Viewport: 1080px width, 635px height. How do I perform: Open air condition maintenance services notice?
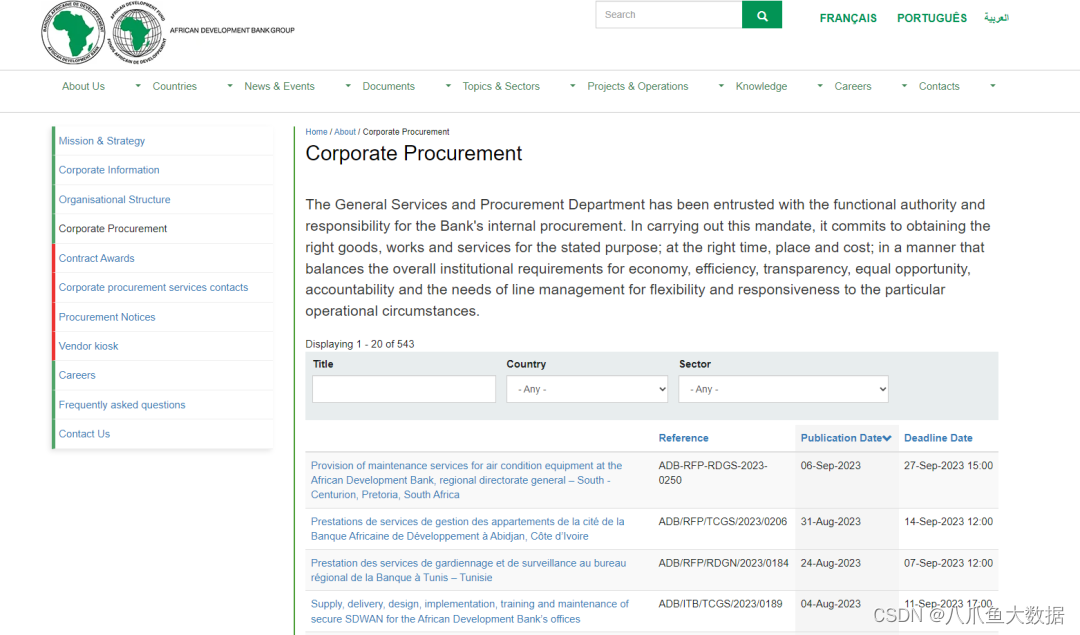pos(466,480)
